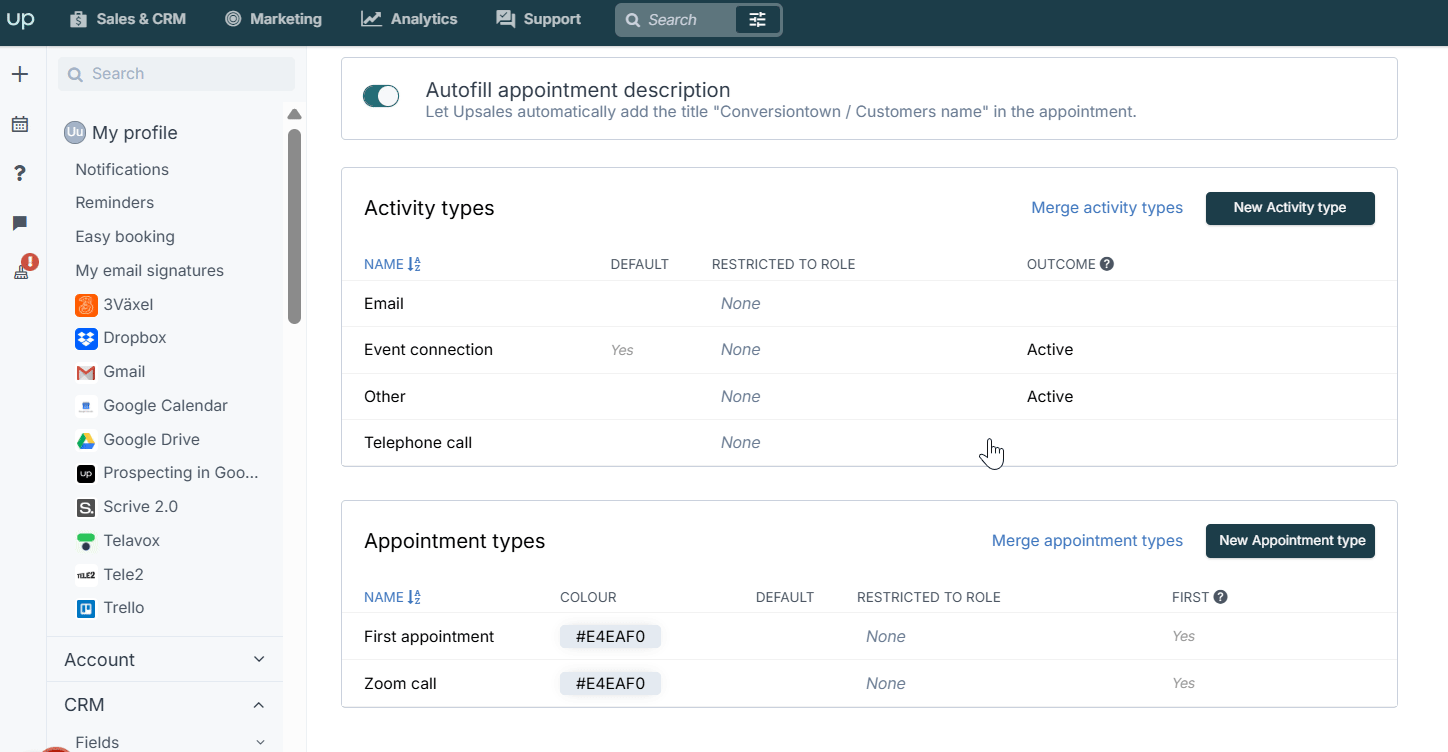Click the Scrive 2.0 icon
This screenshot has width=1448, height=752.
(x=86, y=507)
